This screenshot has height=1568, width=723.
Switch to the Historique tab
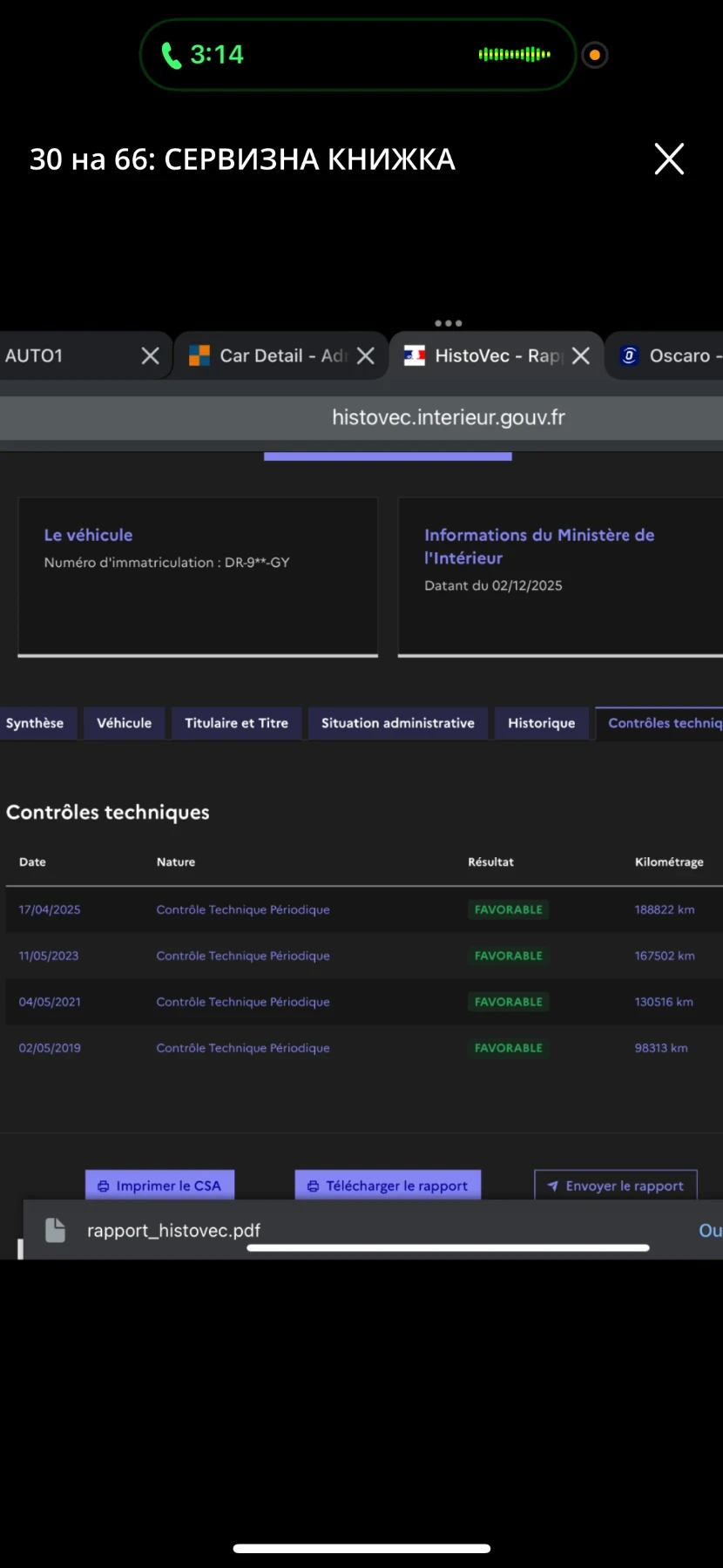(541, 723)
